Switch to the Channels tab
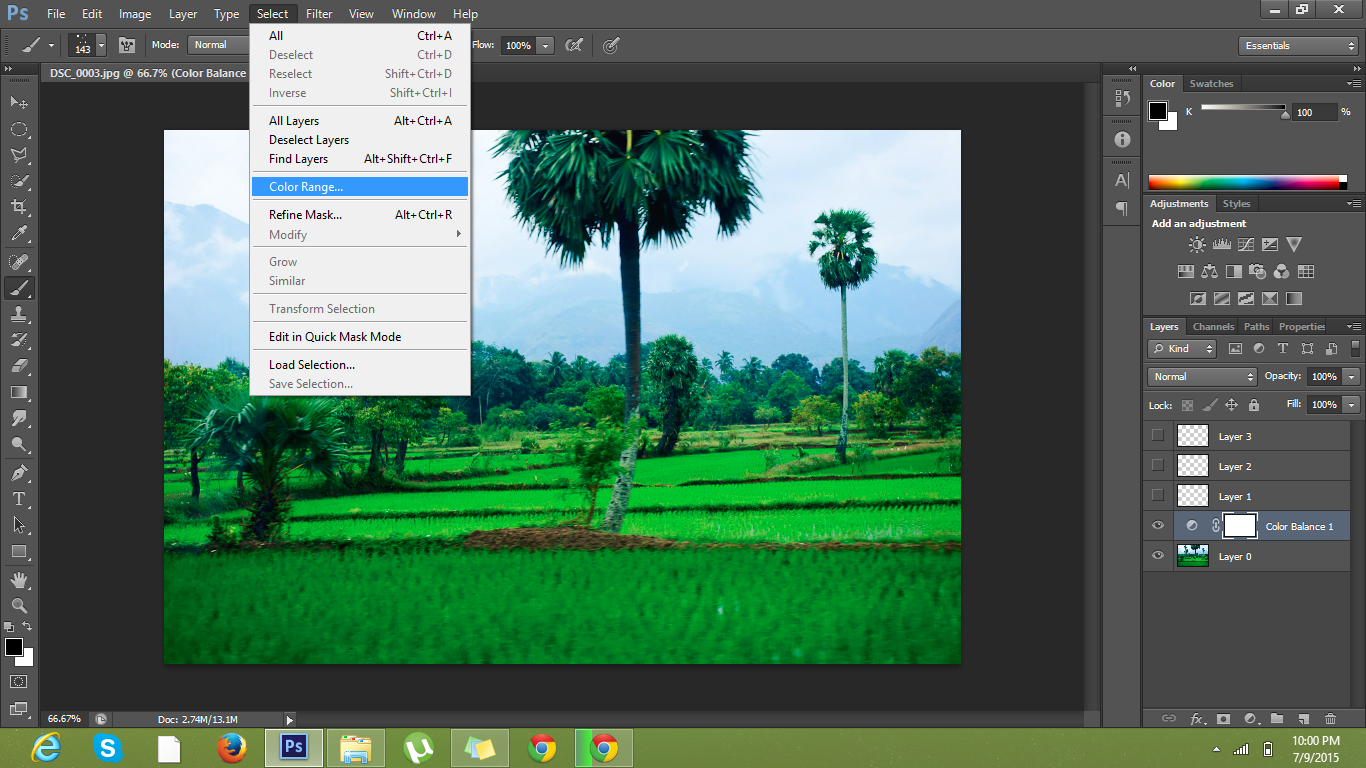Image resolution: width=1366 pixels, height=768 pixels. click(1213, 327)
